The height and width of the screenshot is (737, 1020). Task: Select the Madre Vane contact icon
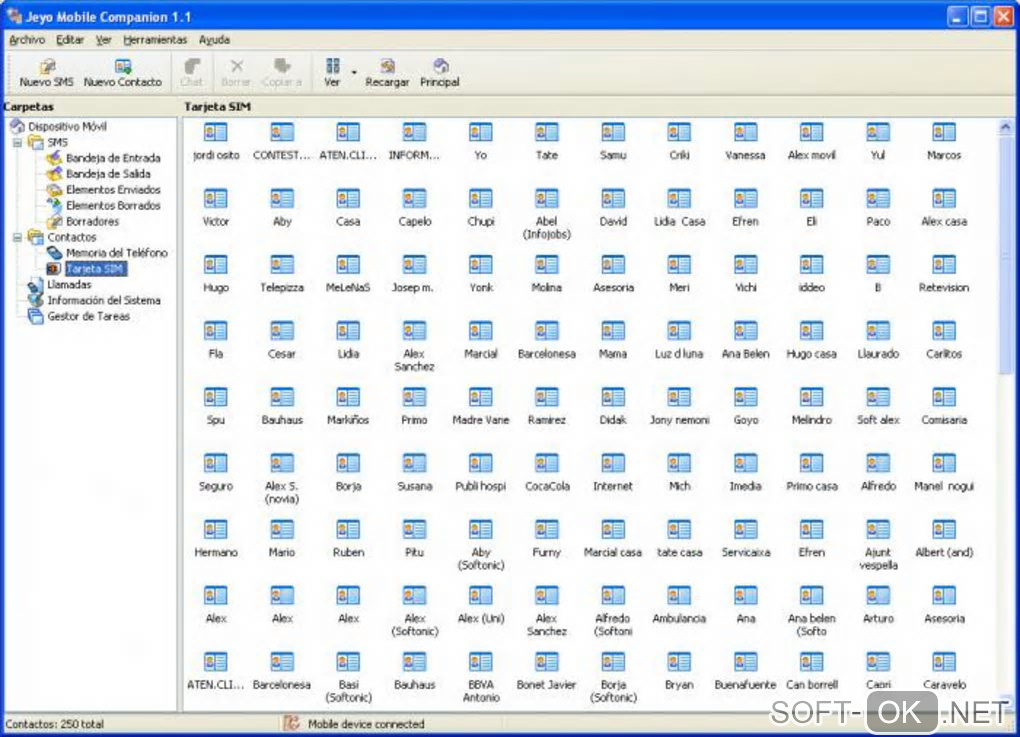pyautogui.click(x=480, y=397)
